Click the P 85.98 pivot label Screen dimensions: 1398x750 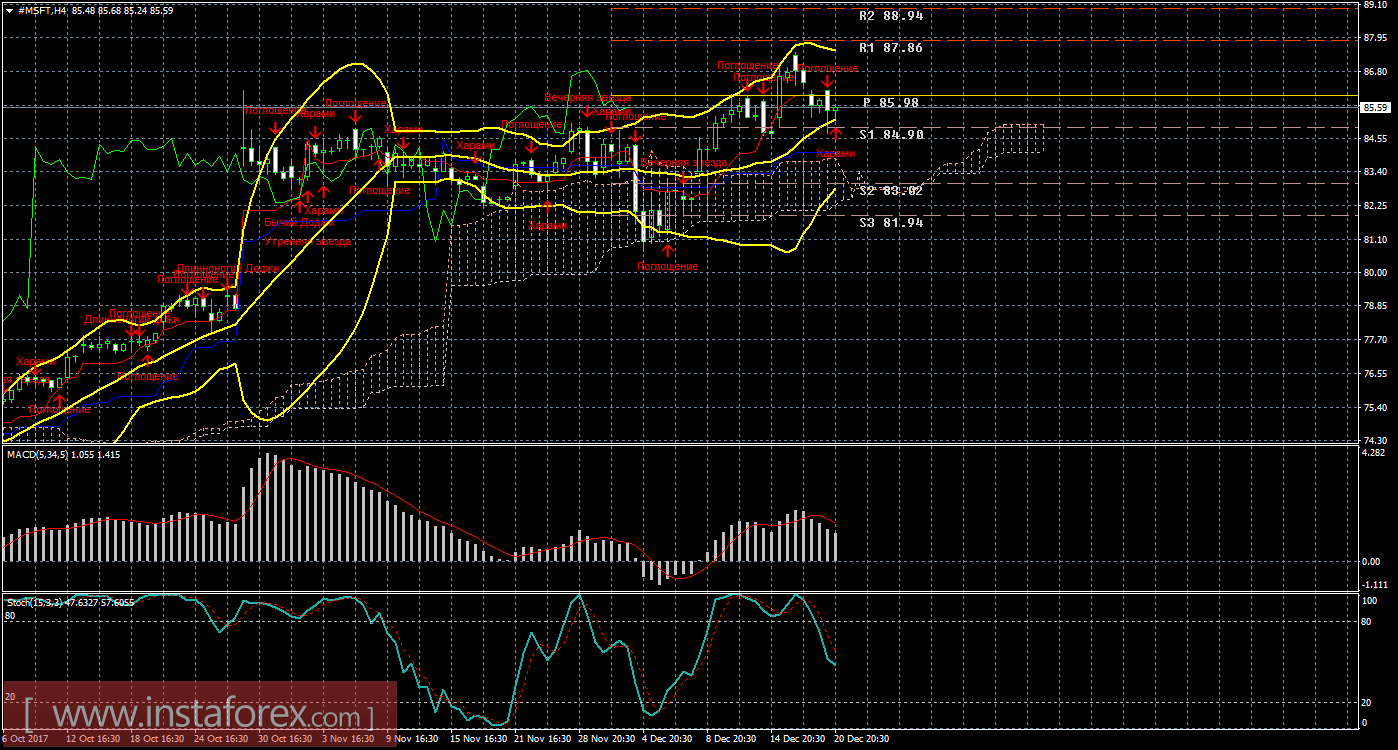tap(891, 102)
